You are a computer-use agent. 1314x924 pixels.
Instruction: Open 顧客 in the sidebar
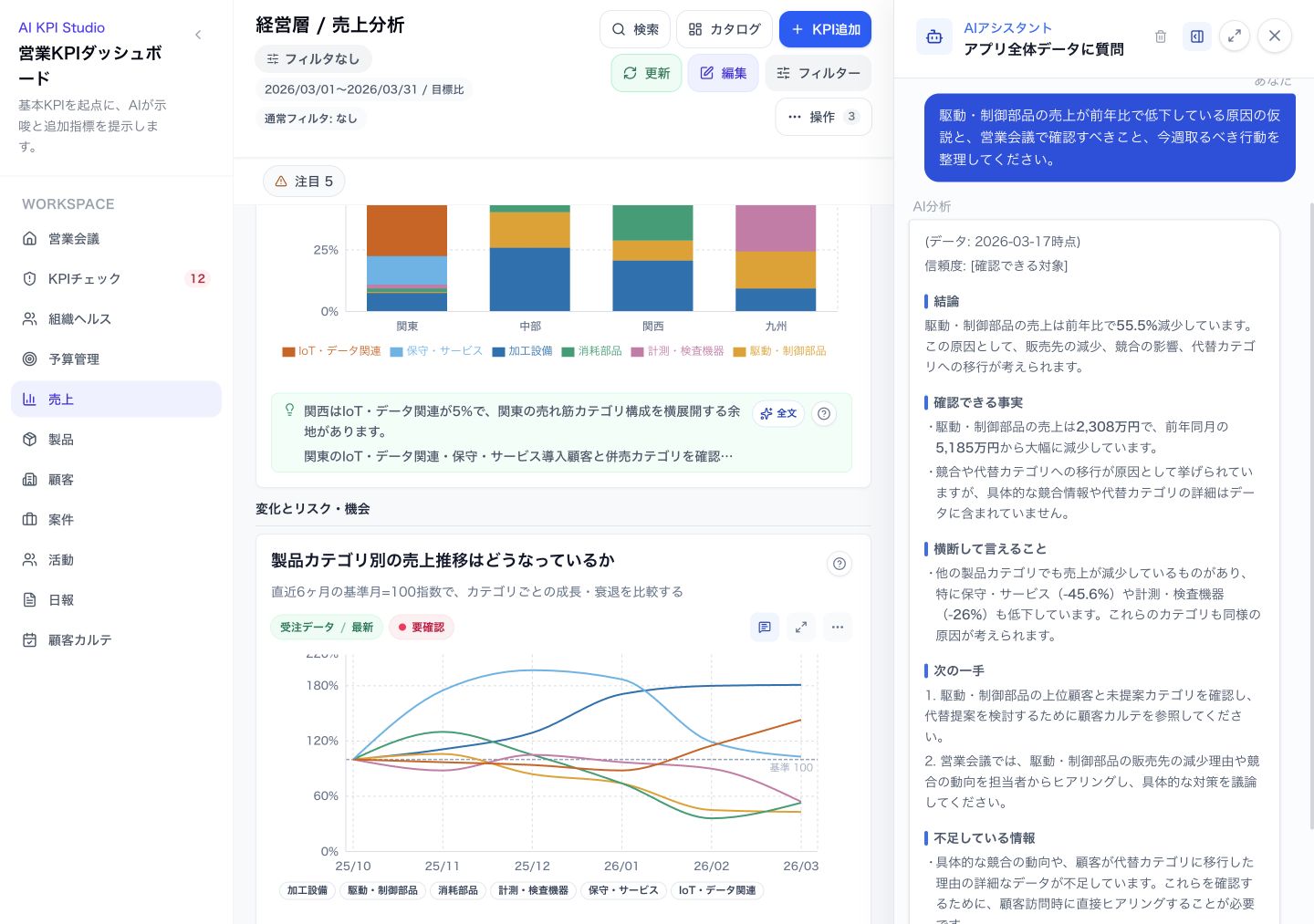(x=116, y=480)
